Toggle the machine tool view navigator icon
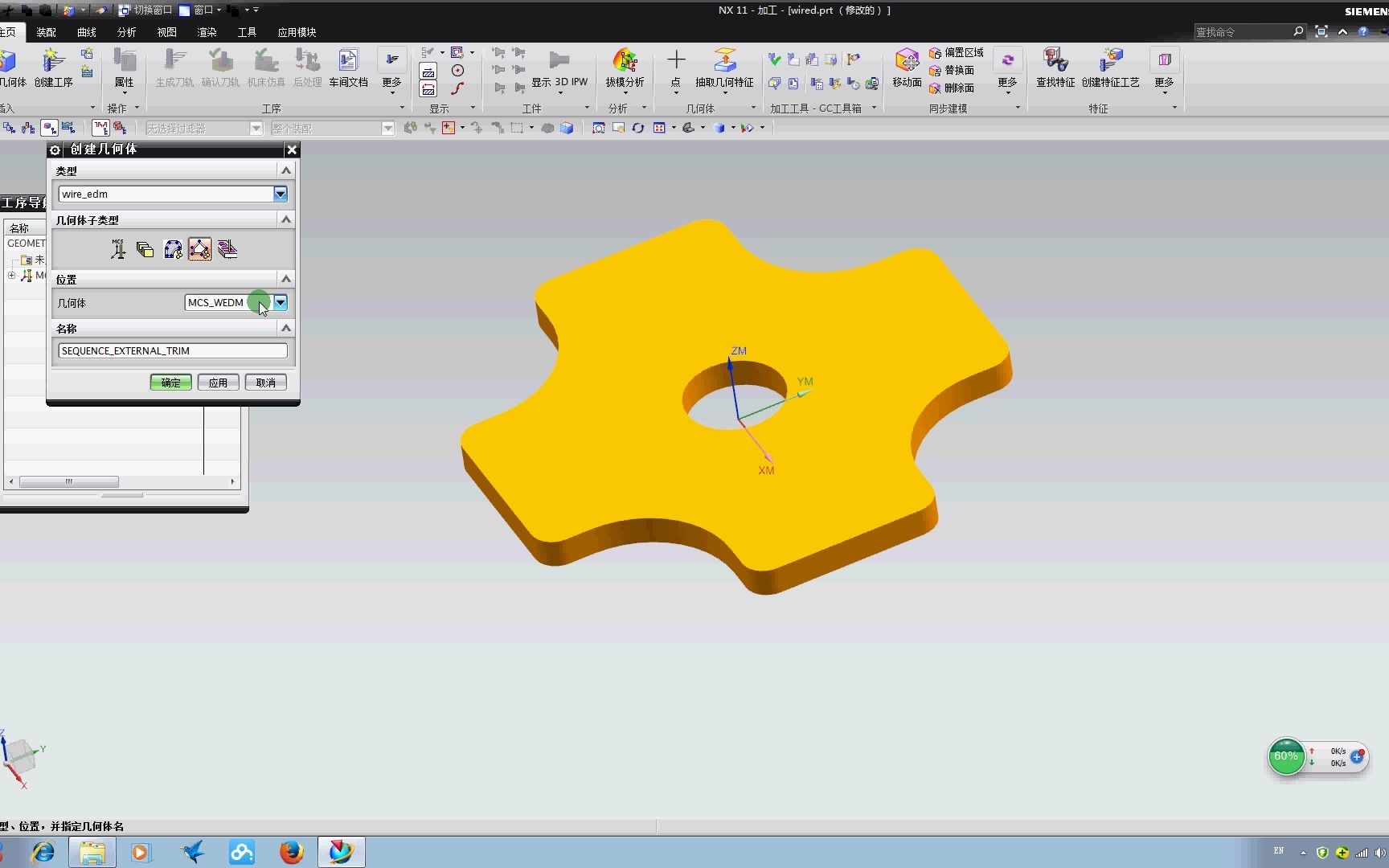Screen dimensions: 1389x868 click(29, 128)
